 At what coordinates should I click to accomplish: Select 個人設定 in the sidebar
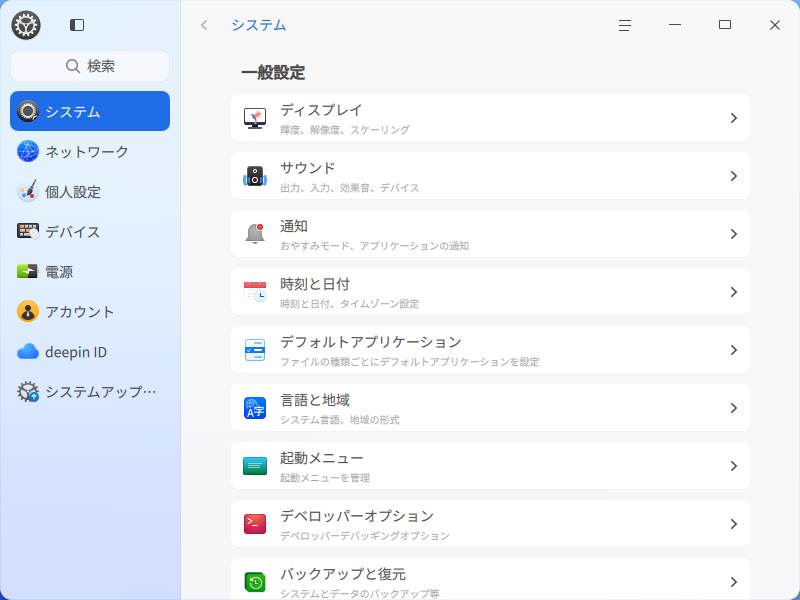tap(90, 191)
